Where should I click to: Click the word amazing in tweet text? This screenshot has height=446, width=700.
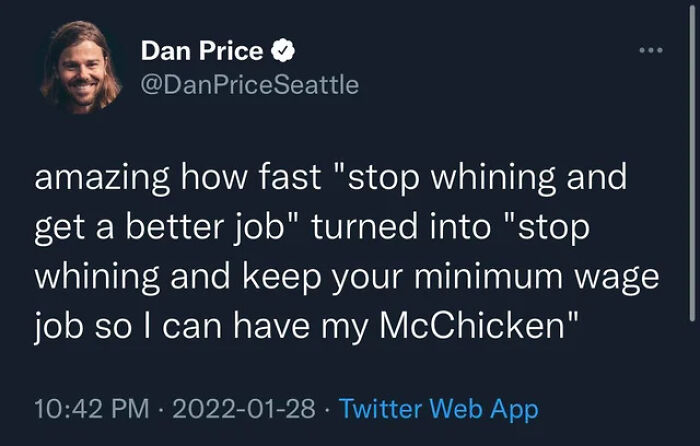(102, 177)
